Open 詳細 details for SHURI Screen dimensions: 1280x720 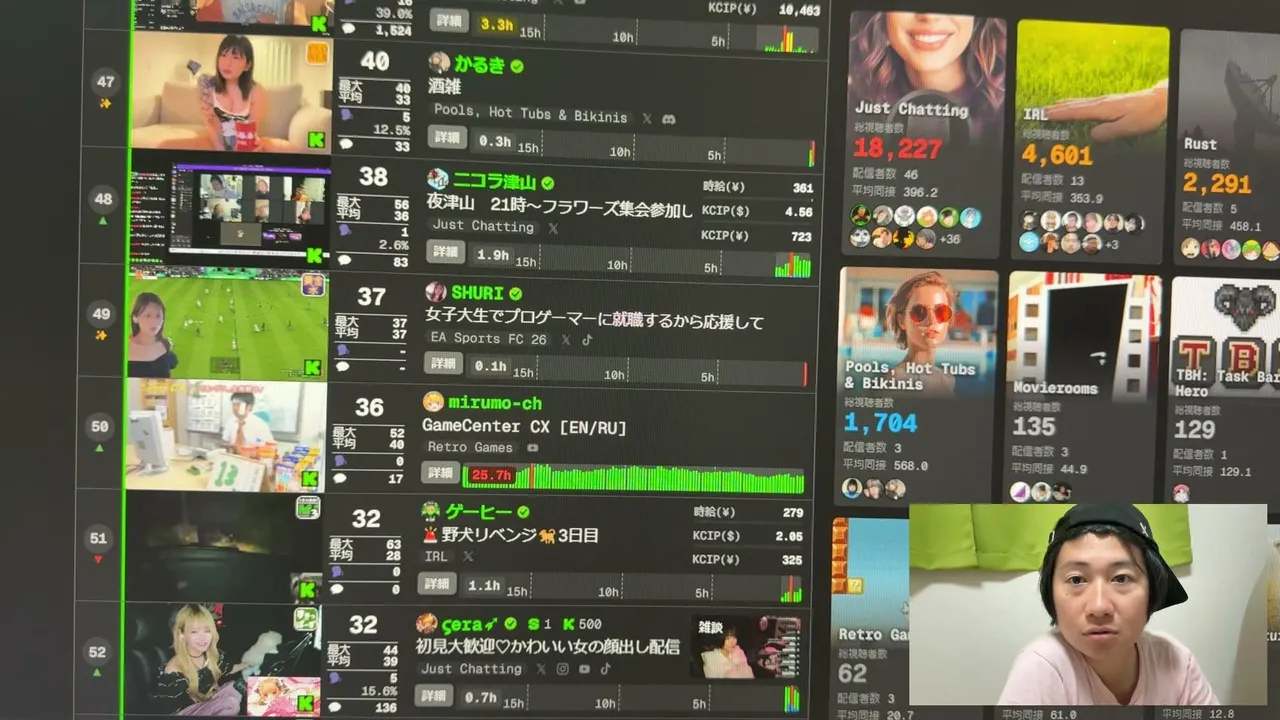click(443, 364)
